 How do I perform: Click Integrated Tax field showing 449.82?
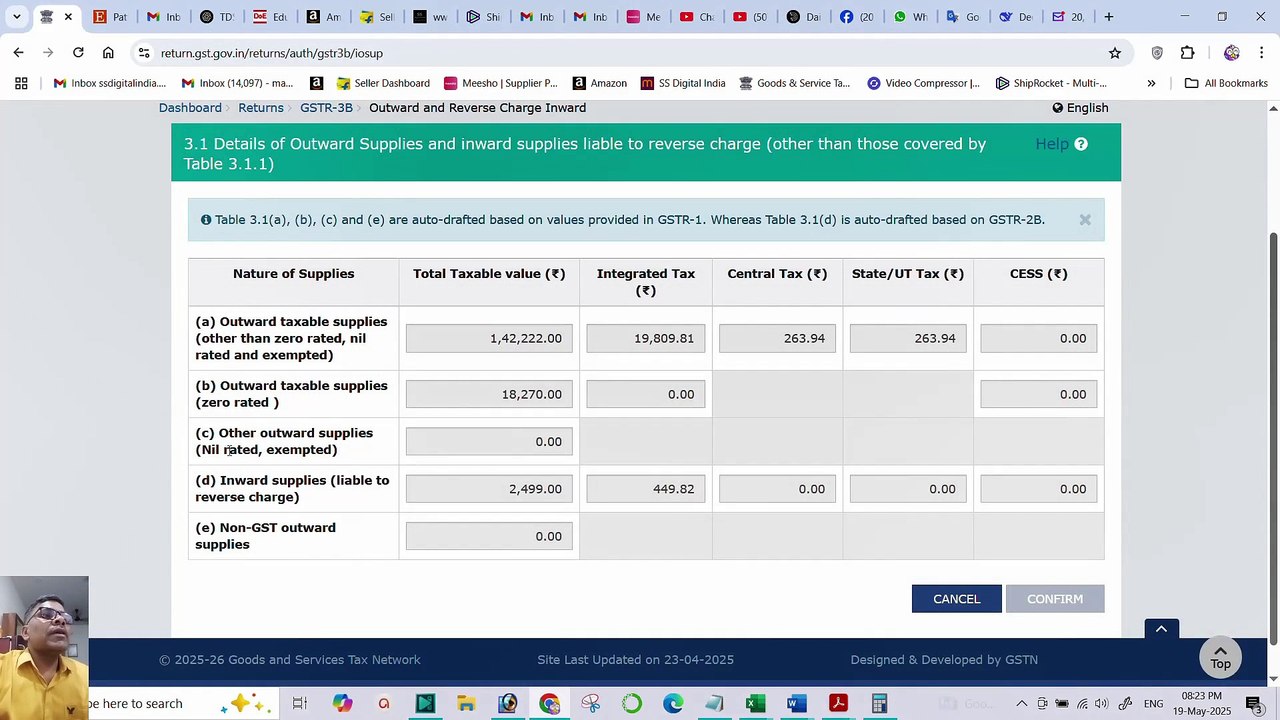645,489
